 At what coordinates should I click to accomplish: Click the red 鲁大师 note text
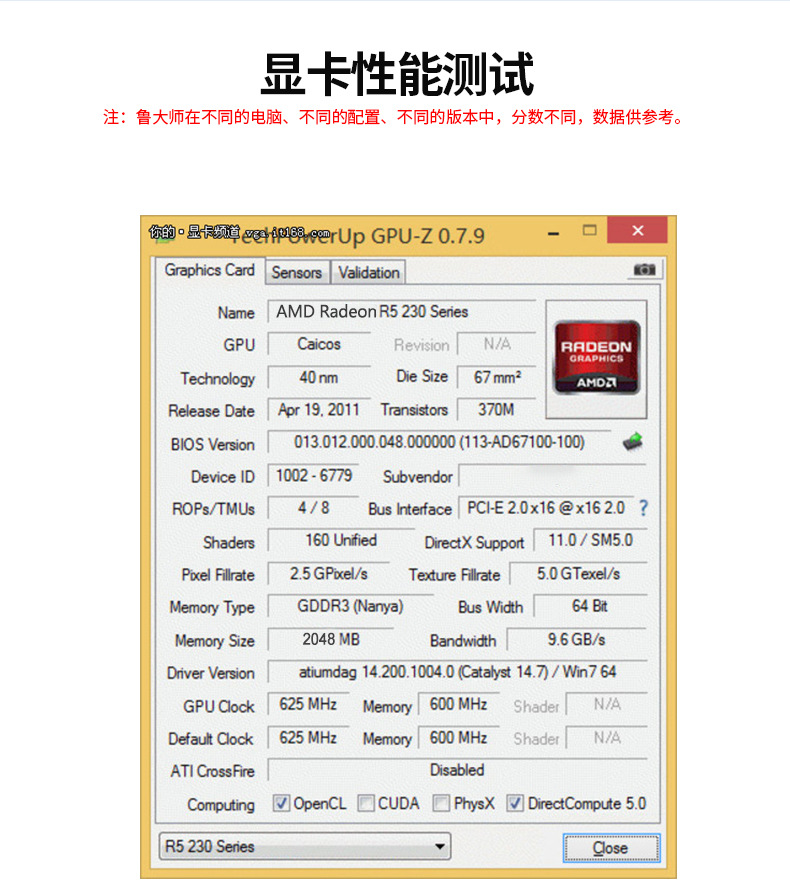pos(395,117)
